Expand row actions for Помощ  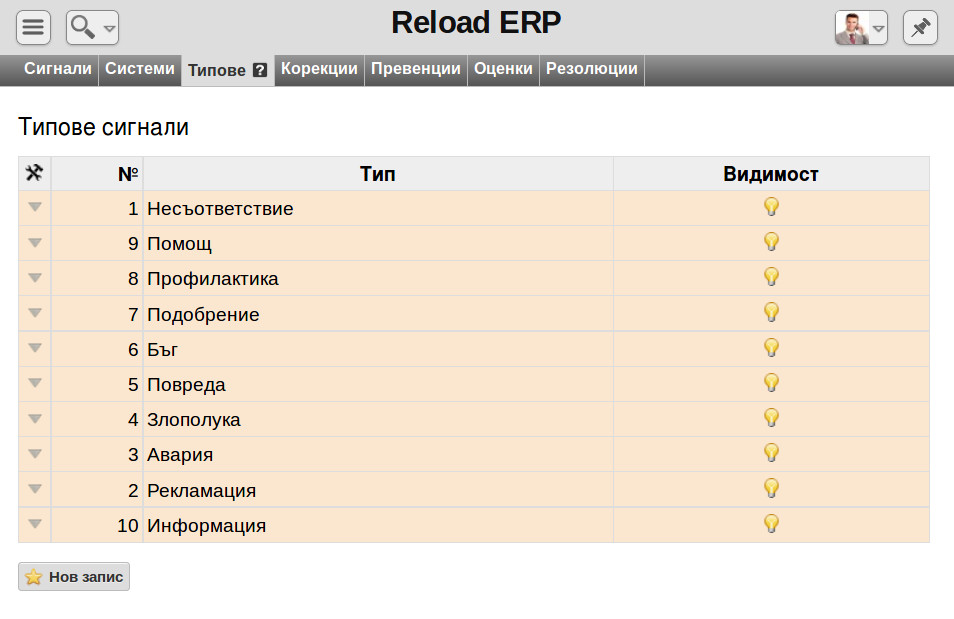point(35,243)
